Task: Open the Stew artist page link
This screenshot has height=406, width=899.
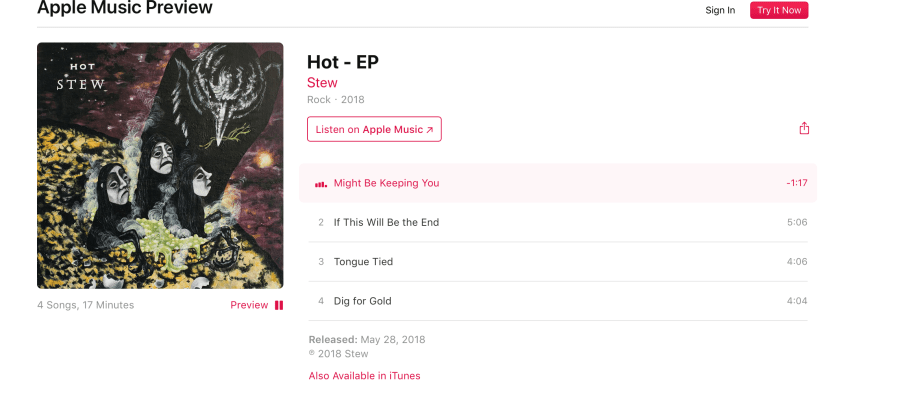Action: 322,83
